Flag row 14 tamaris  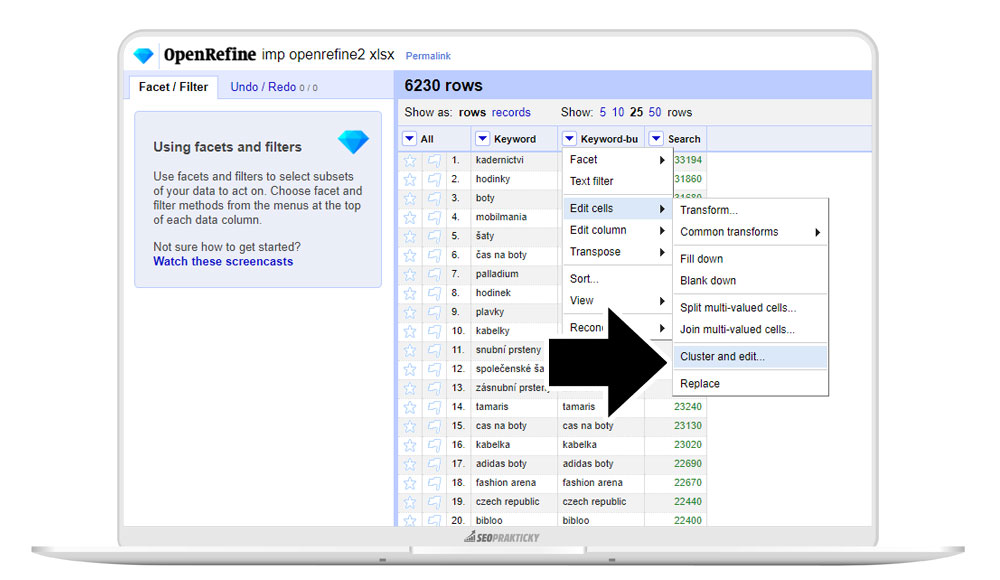434,407
